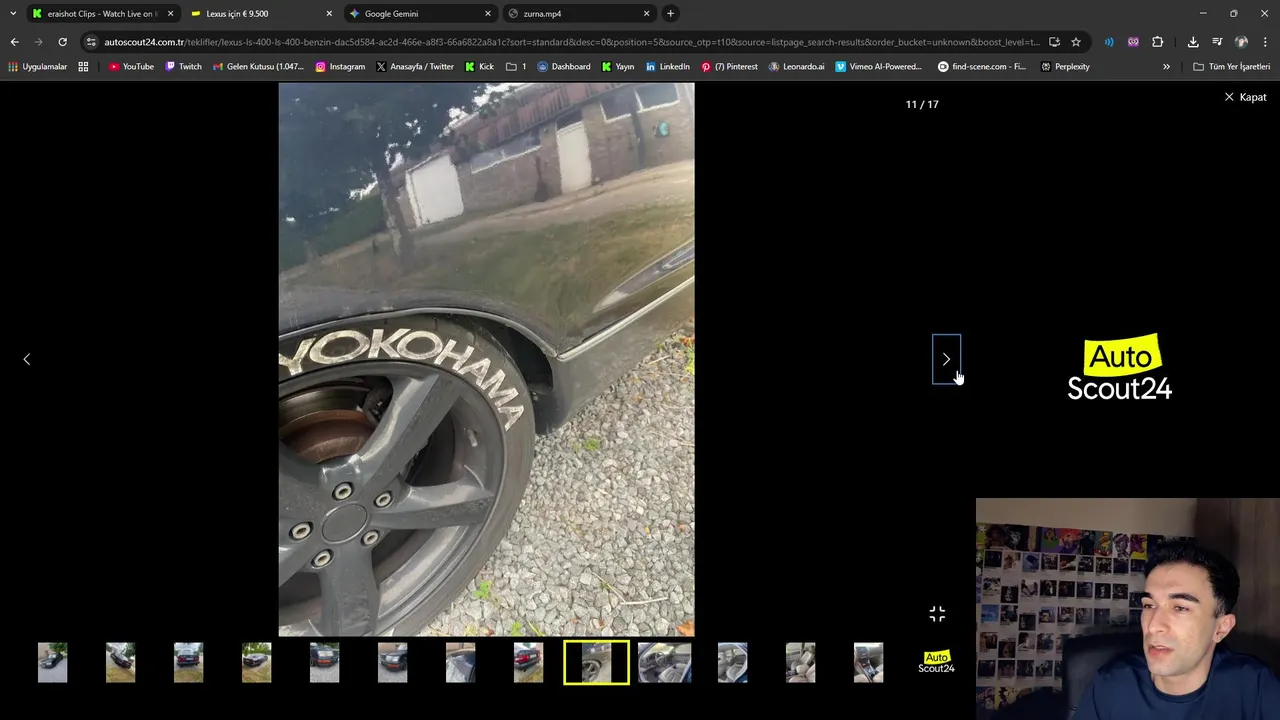
Task: Open the Uygulamalar bookmark
Action: (37, 67)
